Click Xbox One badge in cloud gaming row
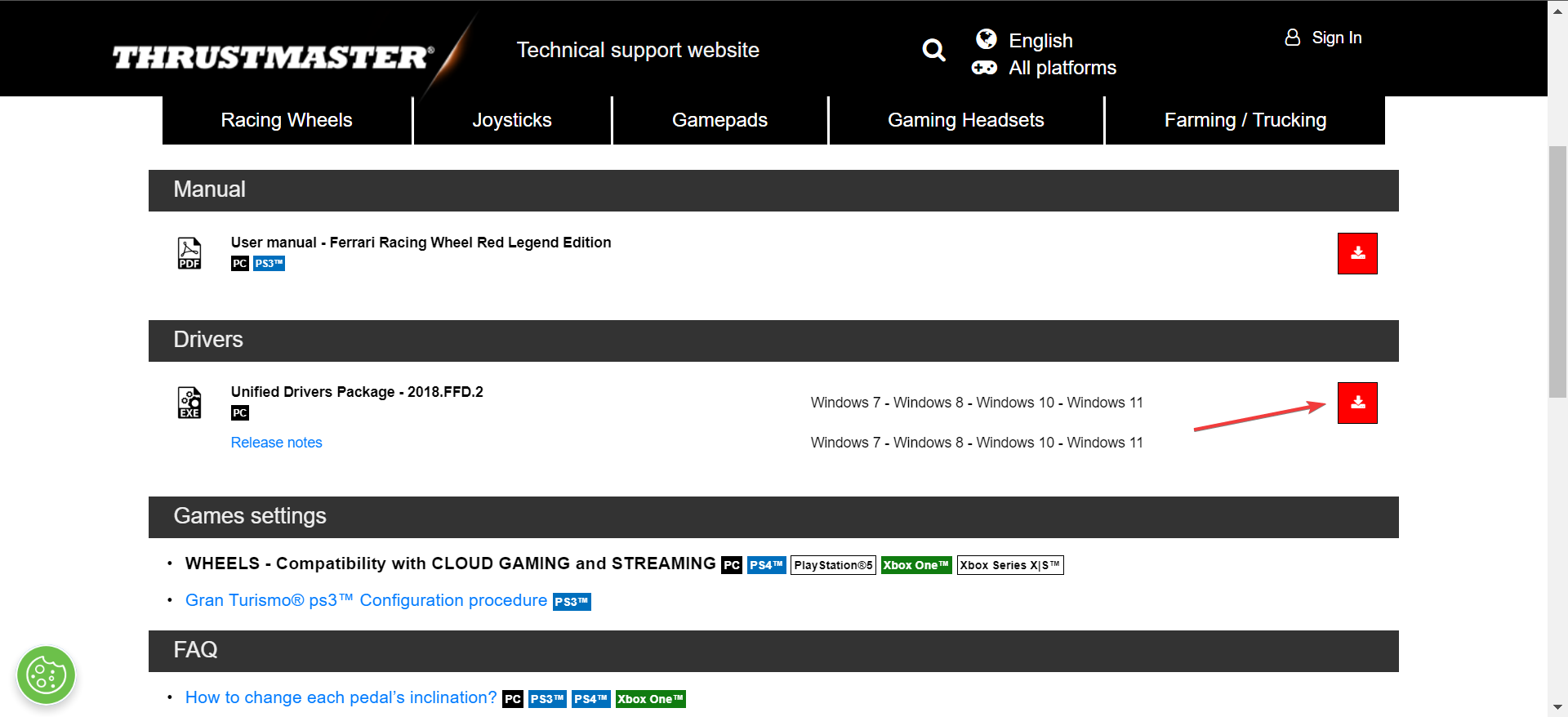Screen dimensions: 1568x717 tap(916, 565)
